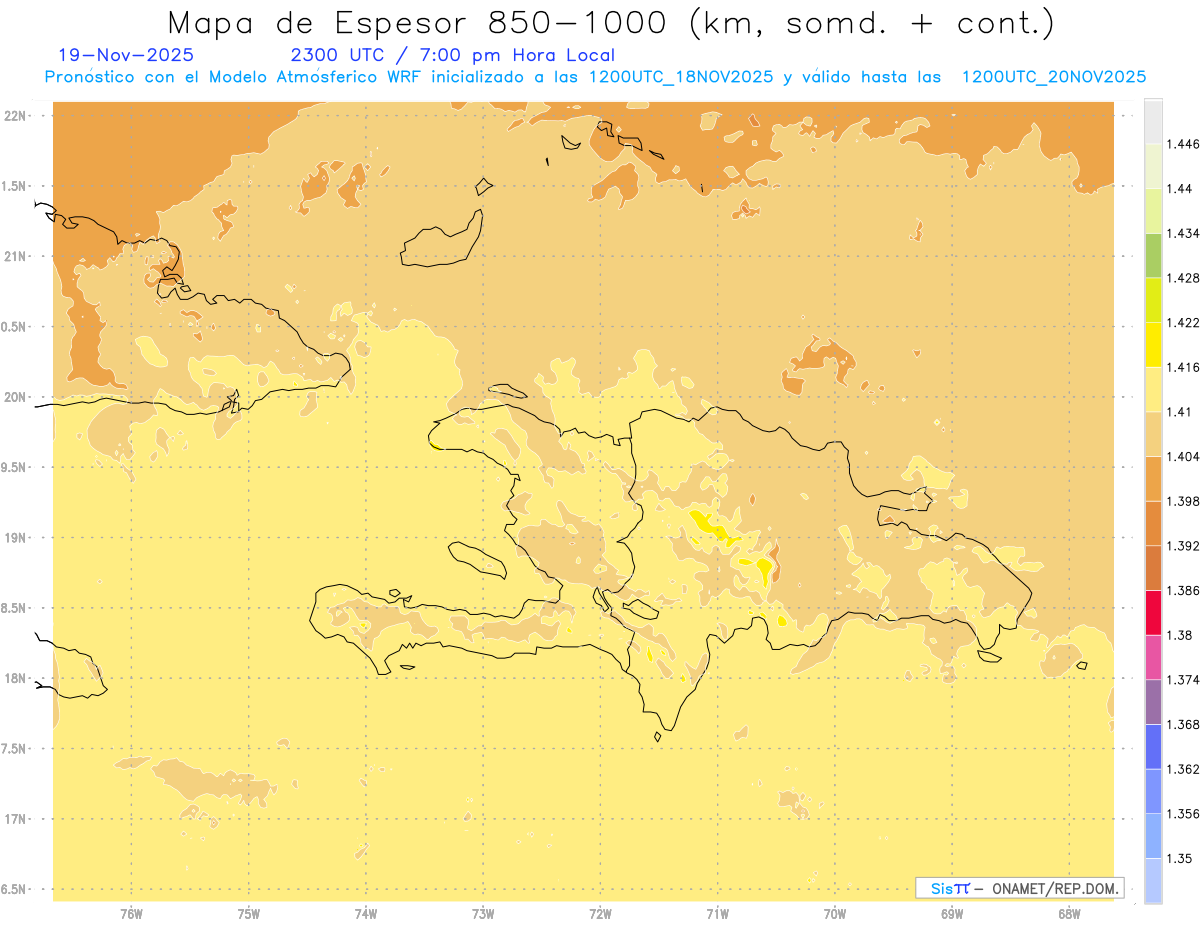Click the "19N" latitude label

tap(15, 538)
